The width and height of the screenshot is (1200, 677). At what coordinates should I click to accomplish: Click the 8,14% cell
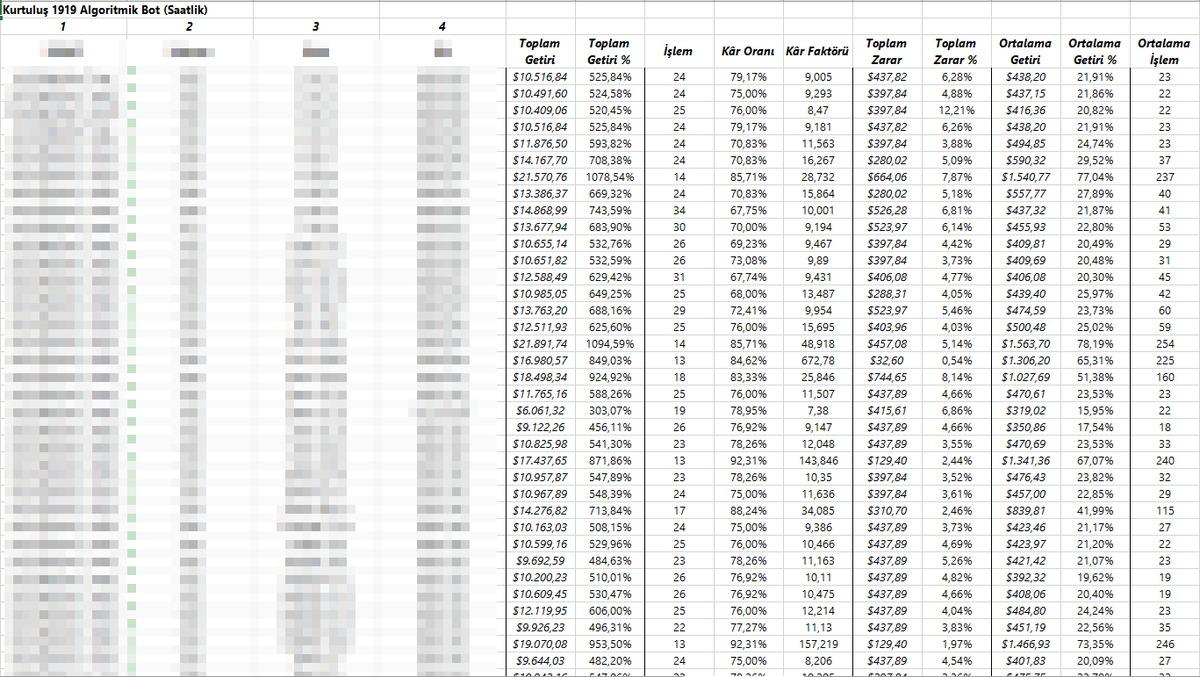click(956, 377)
